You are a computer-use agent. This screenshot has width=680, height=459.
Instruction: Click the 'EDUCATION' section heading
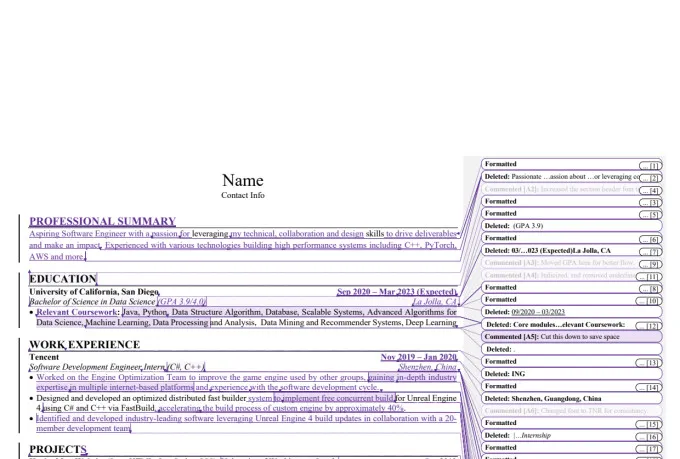coord(63,279)
